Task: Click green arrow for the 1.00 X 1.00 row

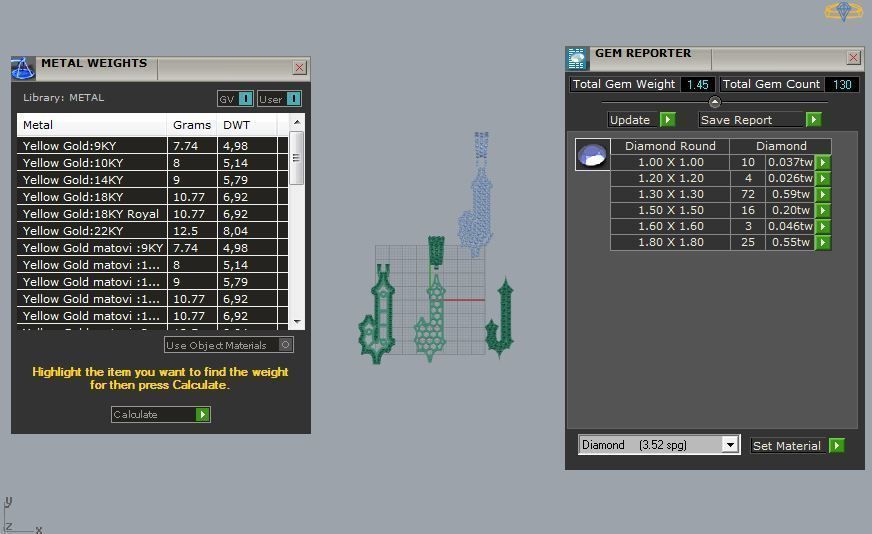Action: (823, 162)
